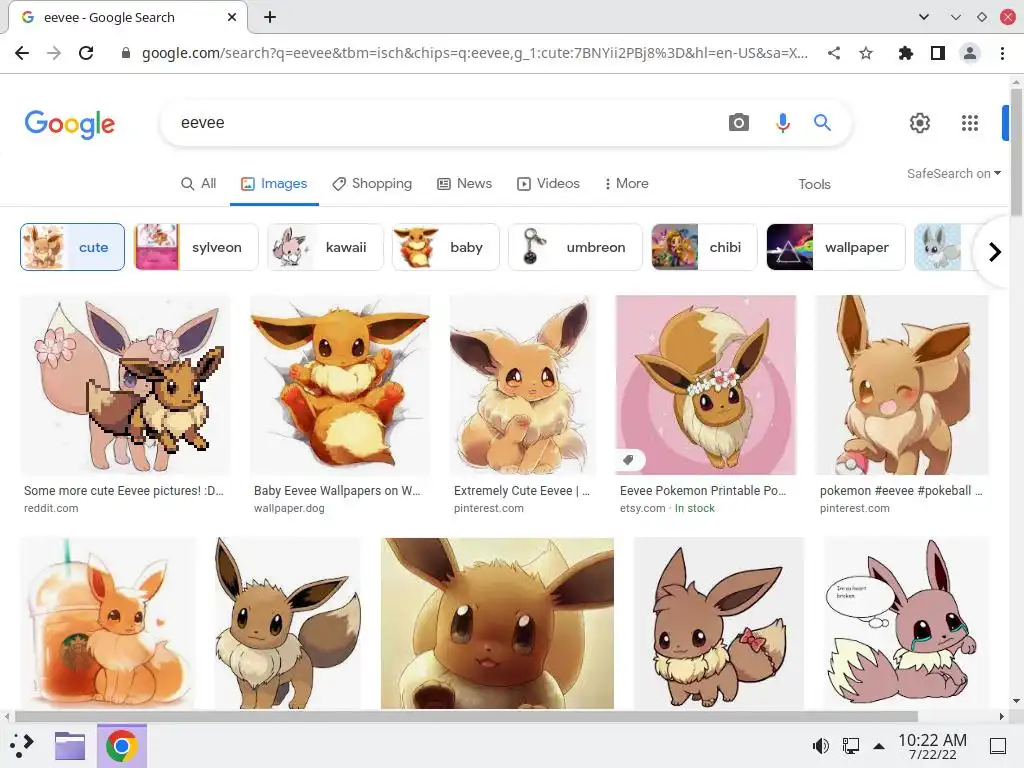Open Some more cute Eevee pictures link
Screen dimensions: 1024x768
(123, 490)
